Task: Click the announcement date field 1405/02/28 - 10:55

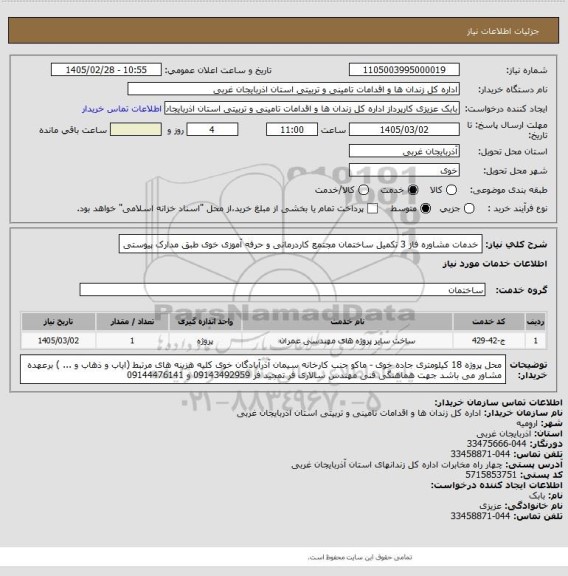Action: click(106, 70)
